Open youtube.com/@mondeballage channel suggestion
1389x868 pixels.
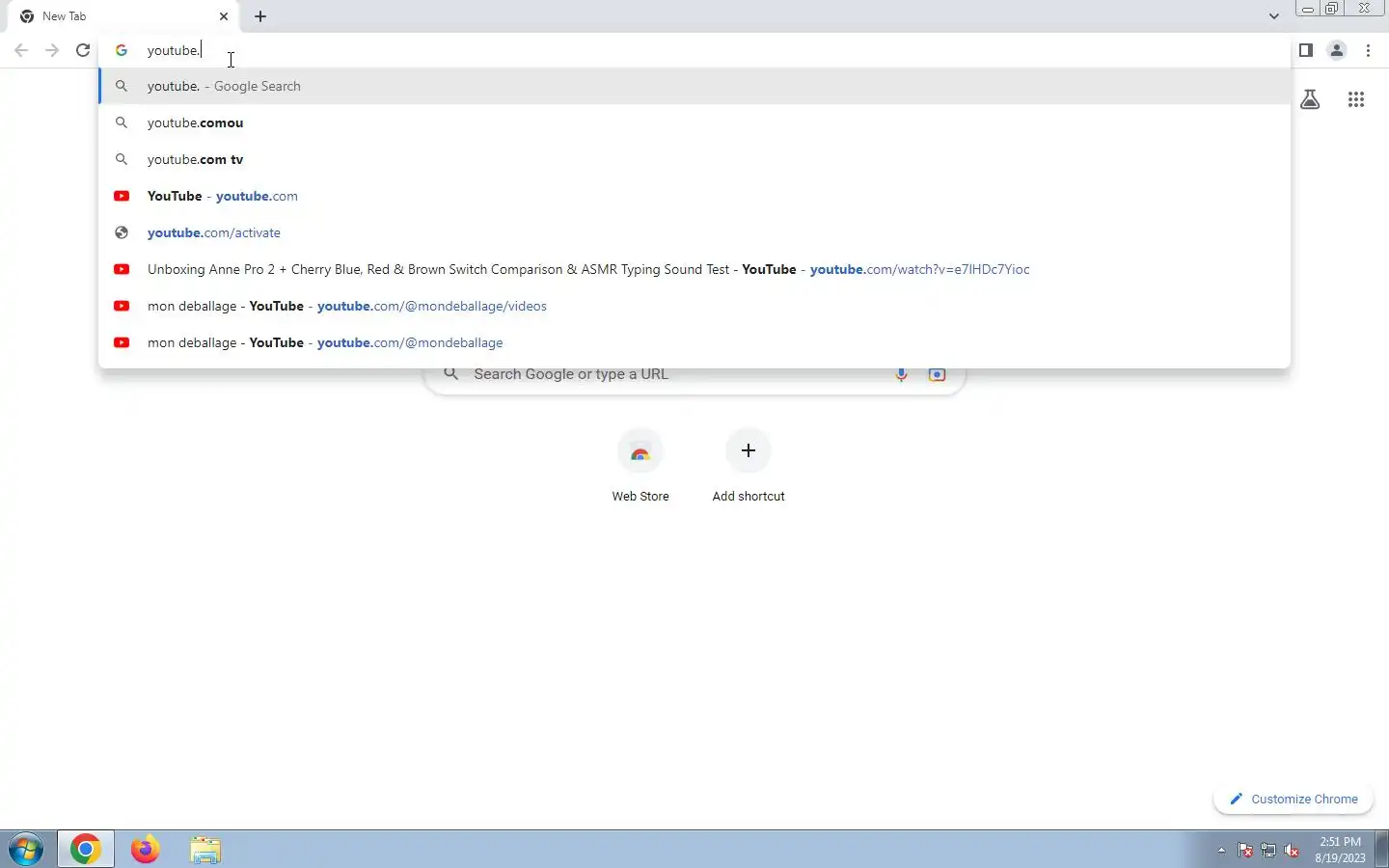694,342
